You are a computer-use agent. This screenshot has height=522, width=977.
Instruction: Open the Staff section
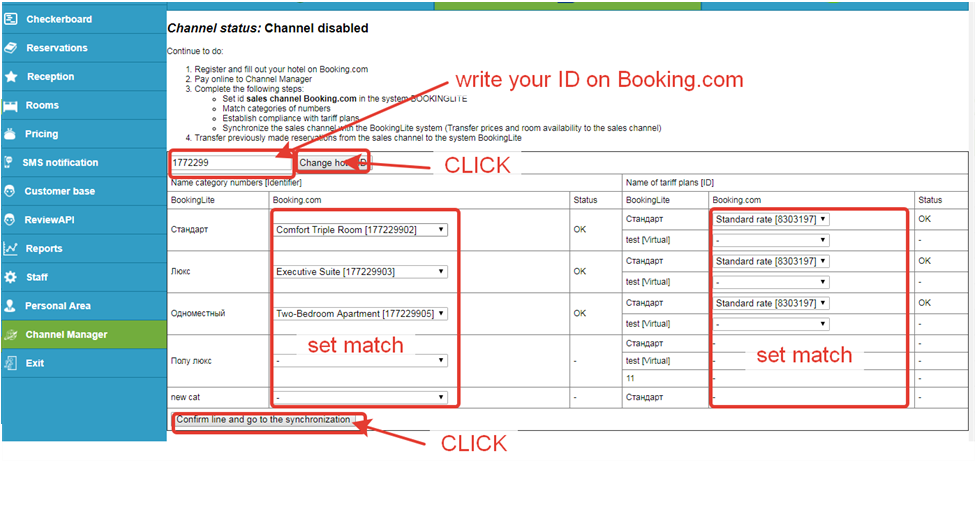click(84, 277)
